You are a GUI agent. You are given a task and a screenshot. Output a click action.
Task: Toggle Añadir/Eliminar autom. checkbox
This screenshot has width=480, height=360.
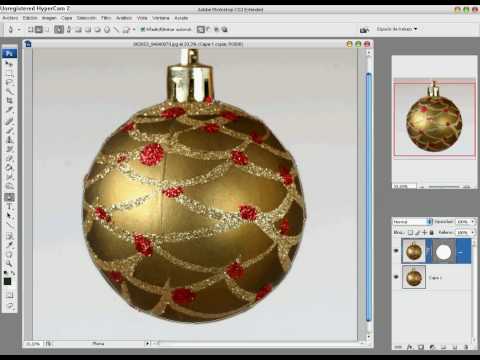[143, 29]
